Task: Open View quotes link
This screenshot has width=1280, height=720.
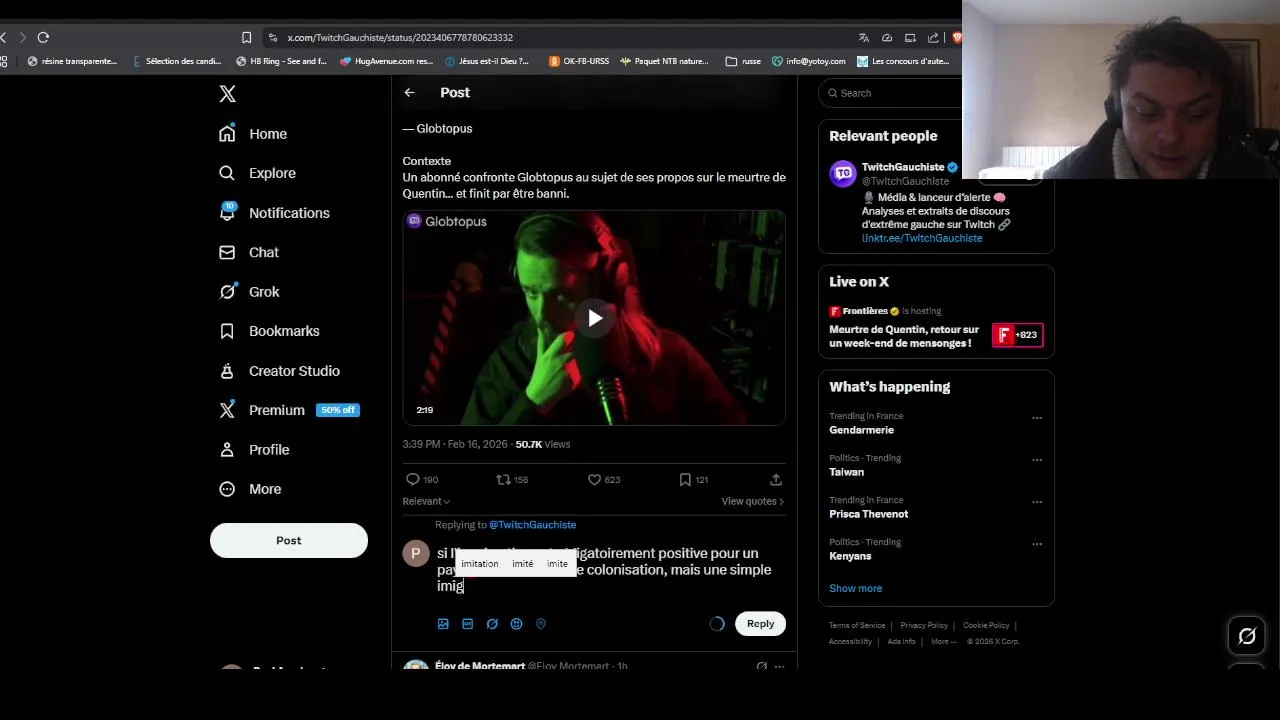Action: [753, 501]
